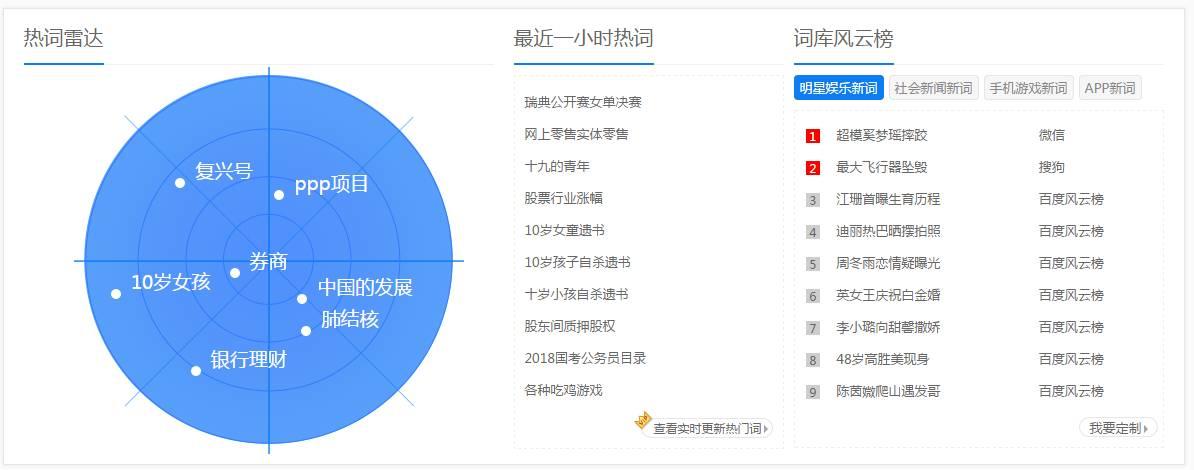This screenshot has width=1194, height=470.
Task: Click the gray rank 6 badge
Action: (x=812, y=296)
